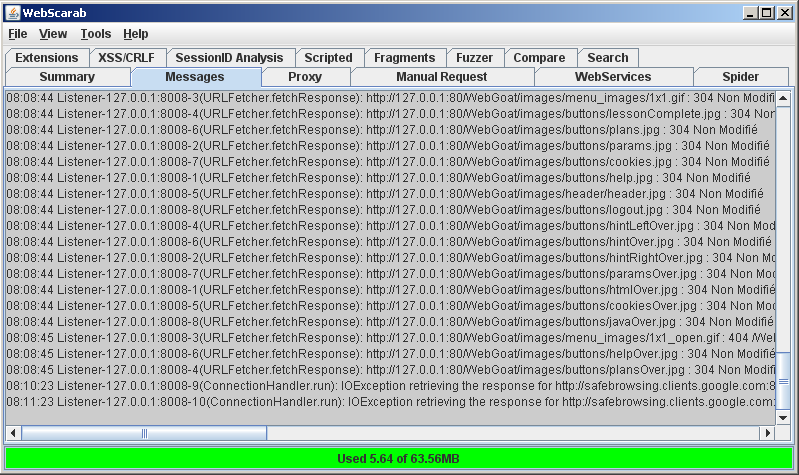Open the Help menu

pos(136,34)
